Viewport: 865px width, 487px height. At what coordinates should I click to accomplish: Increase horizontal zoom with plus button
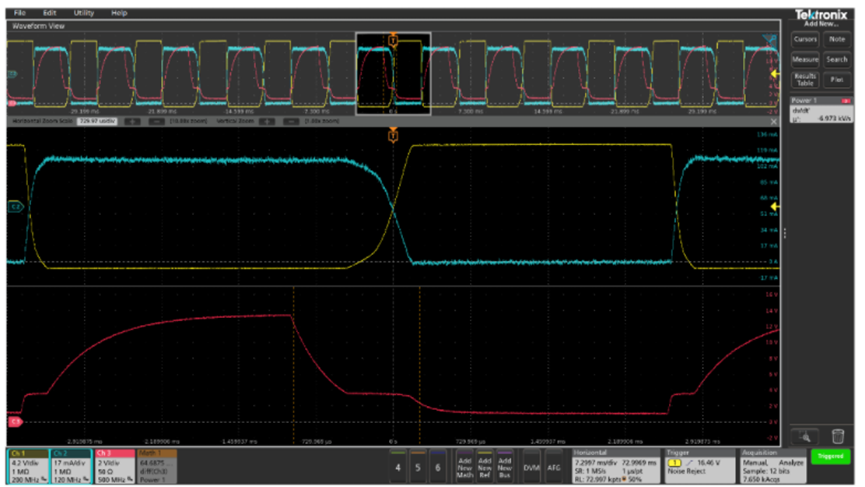(x=131, y=121)
